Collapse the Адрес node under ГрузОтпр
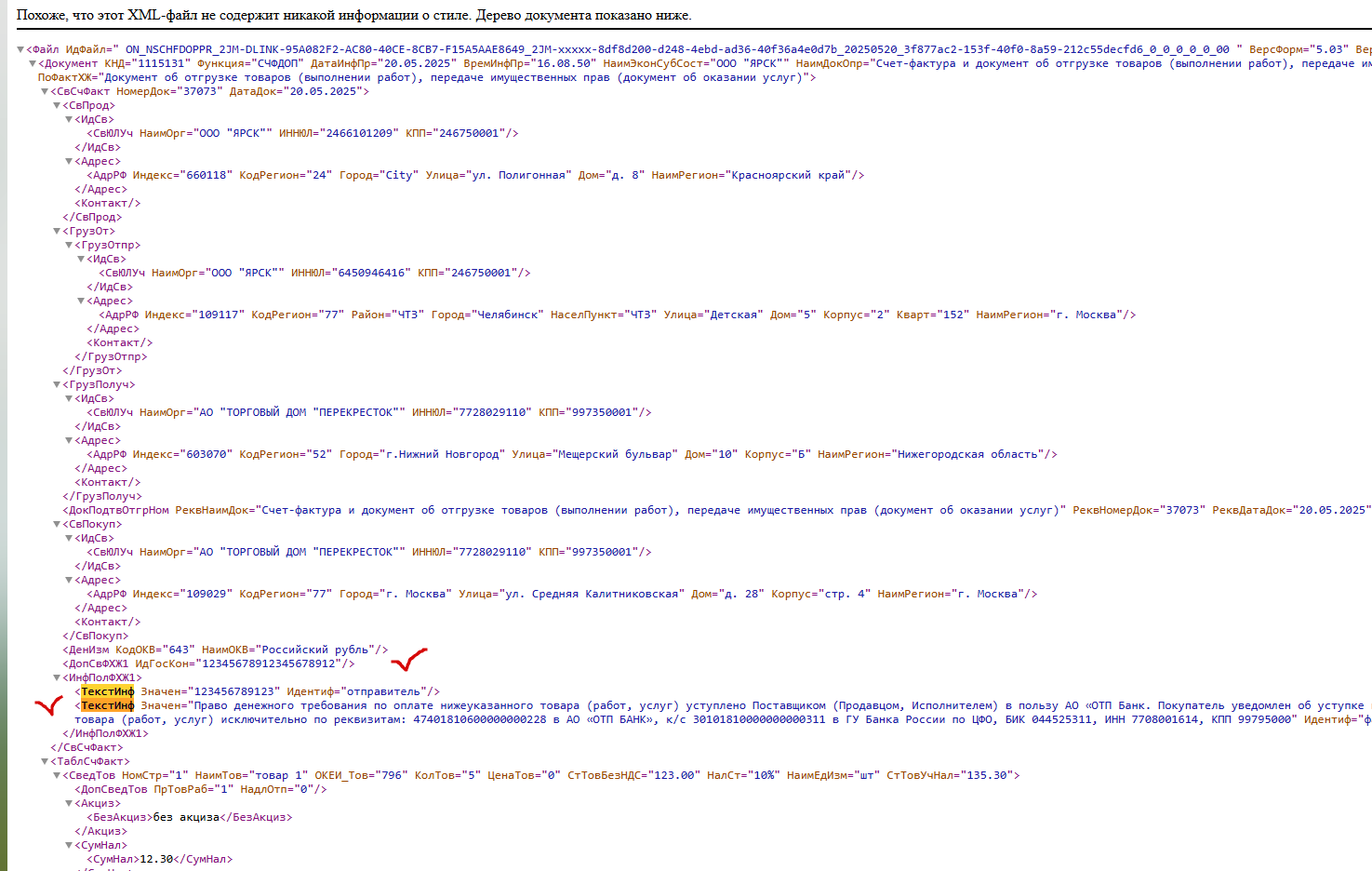Image resolution: width=1372 pixels, height=871 pixels. tap(81, 301)
